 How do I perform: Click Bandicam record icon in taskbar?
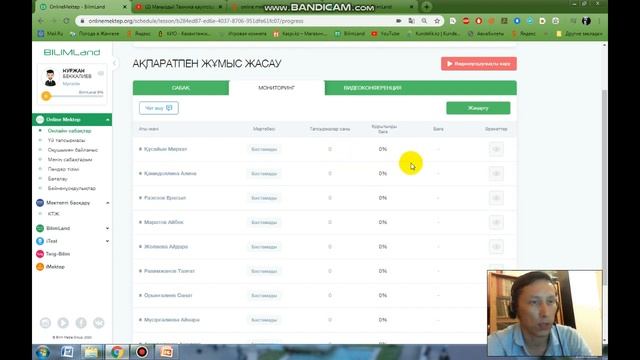[142, 352]
